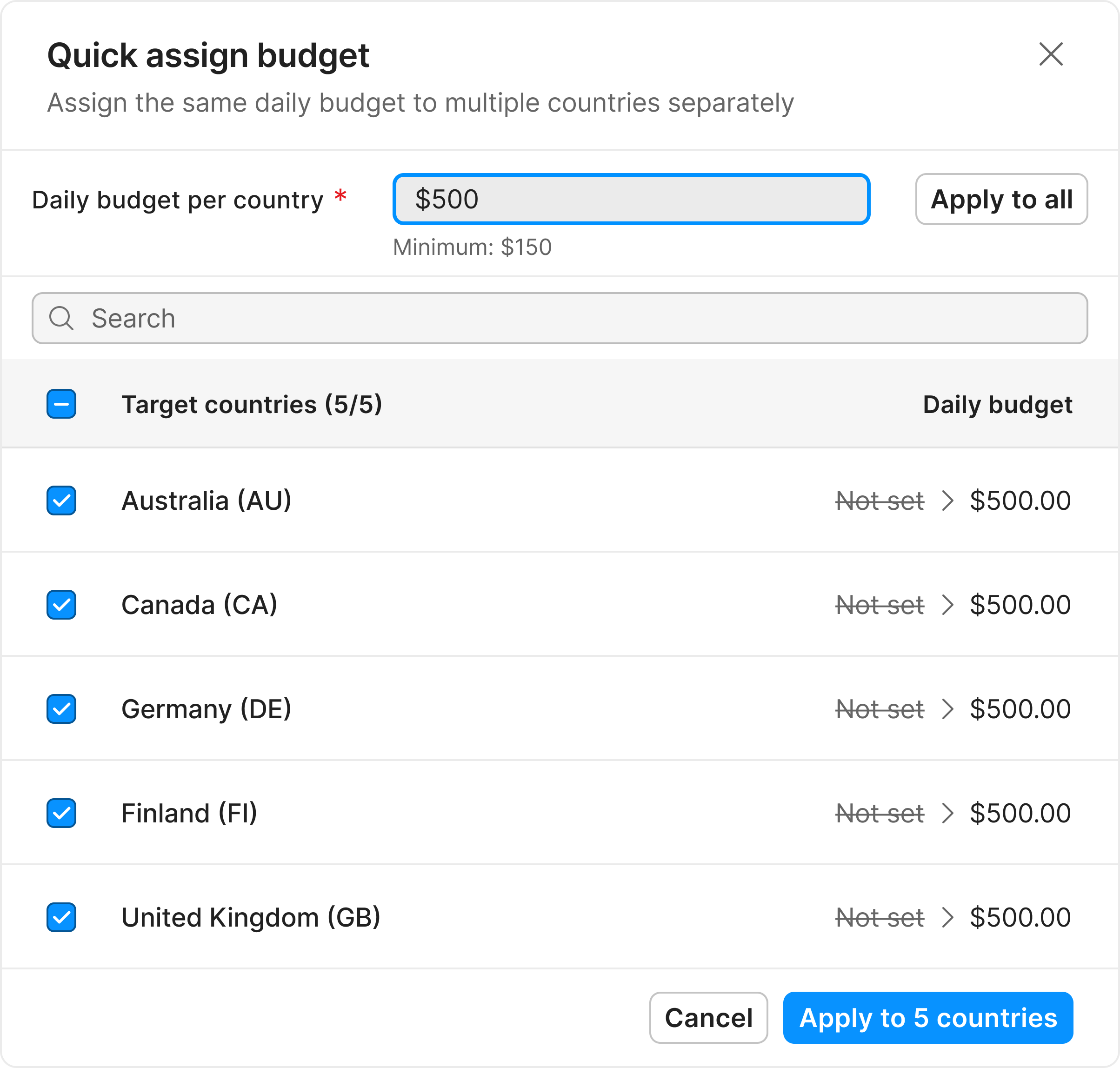Deselect the Germany (DE) checkbox
The height and width of the screenshot is (1068, 1120).
click(61, 709)
